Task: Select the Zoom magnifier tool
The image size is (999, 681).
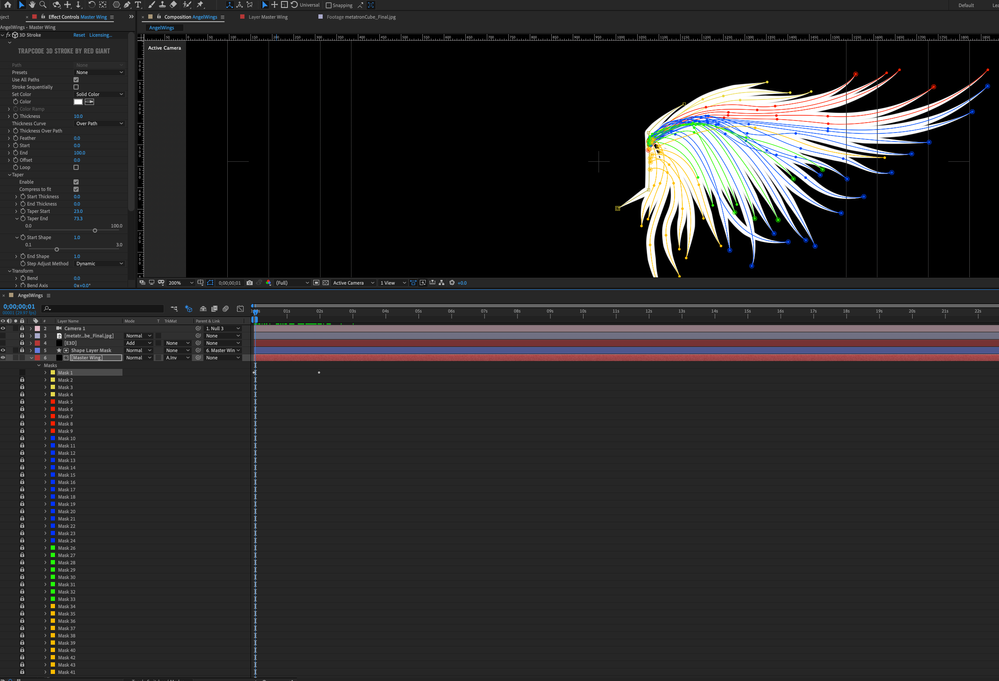Action: coord(43,5)
